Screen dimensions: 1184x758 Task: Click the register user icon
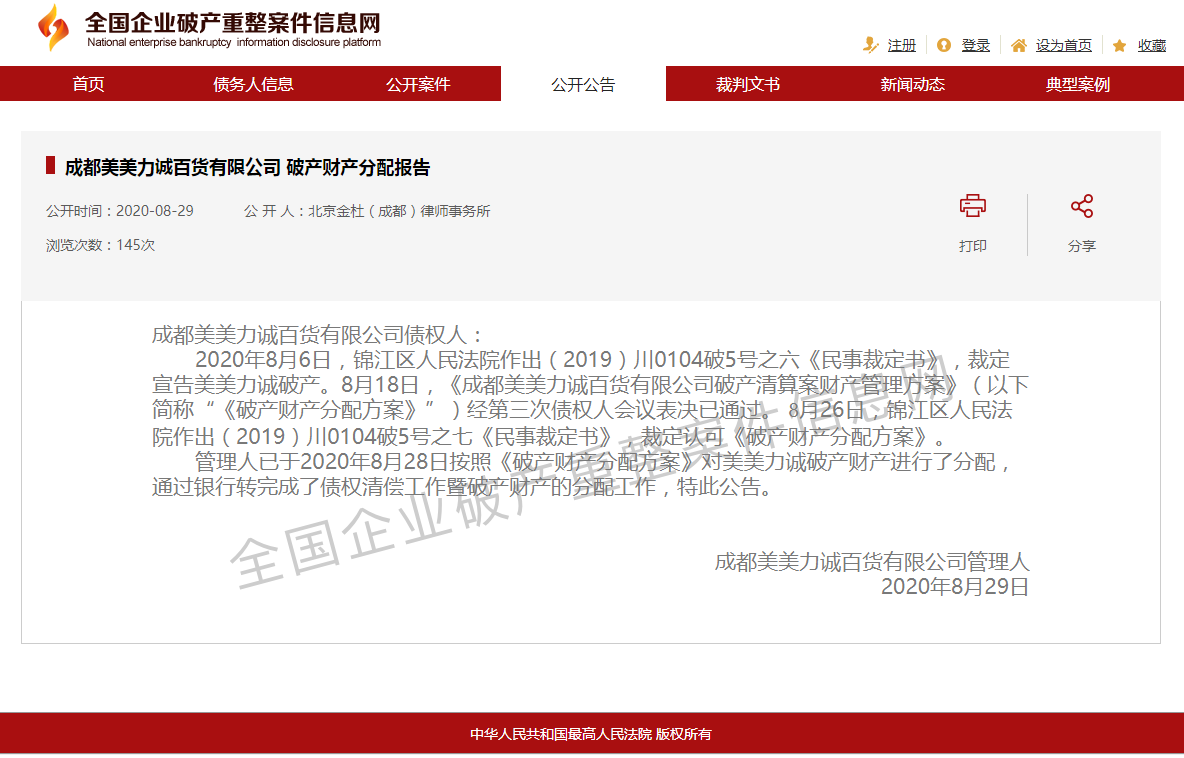tap(870, 45)
